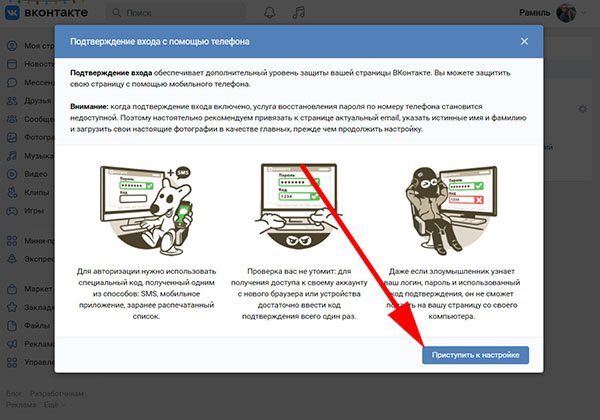The height and width of the screenshot is (420, 600).
Task: Open the Игры menu label
Action: pyautogui.click(x=34, y=210)
